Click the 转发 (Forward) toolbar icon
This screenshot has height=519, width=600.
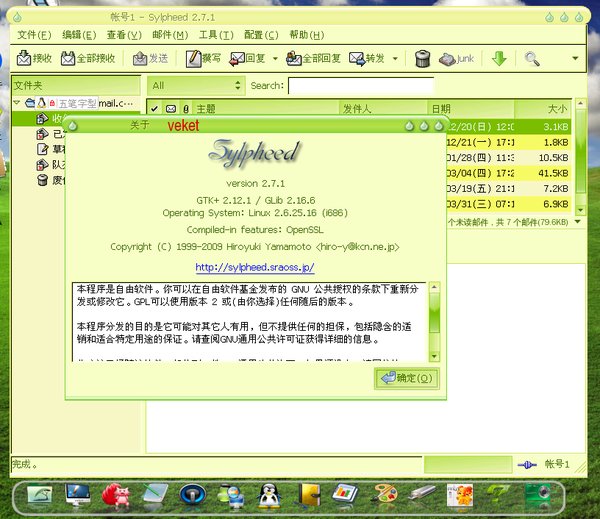click(367, 59)
